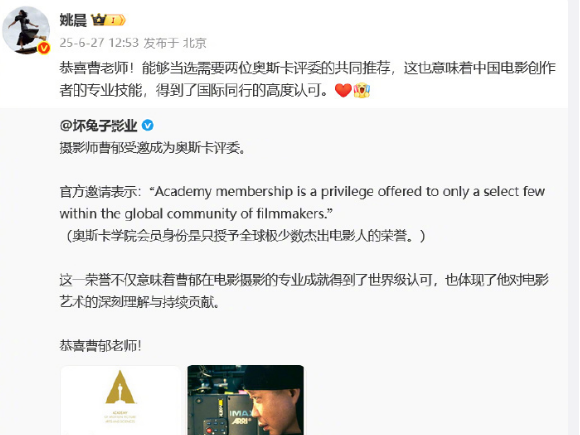Click the blue verified badge beside 坏兔子影业

(148, 126)
